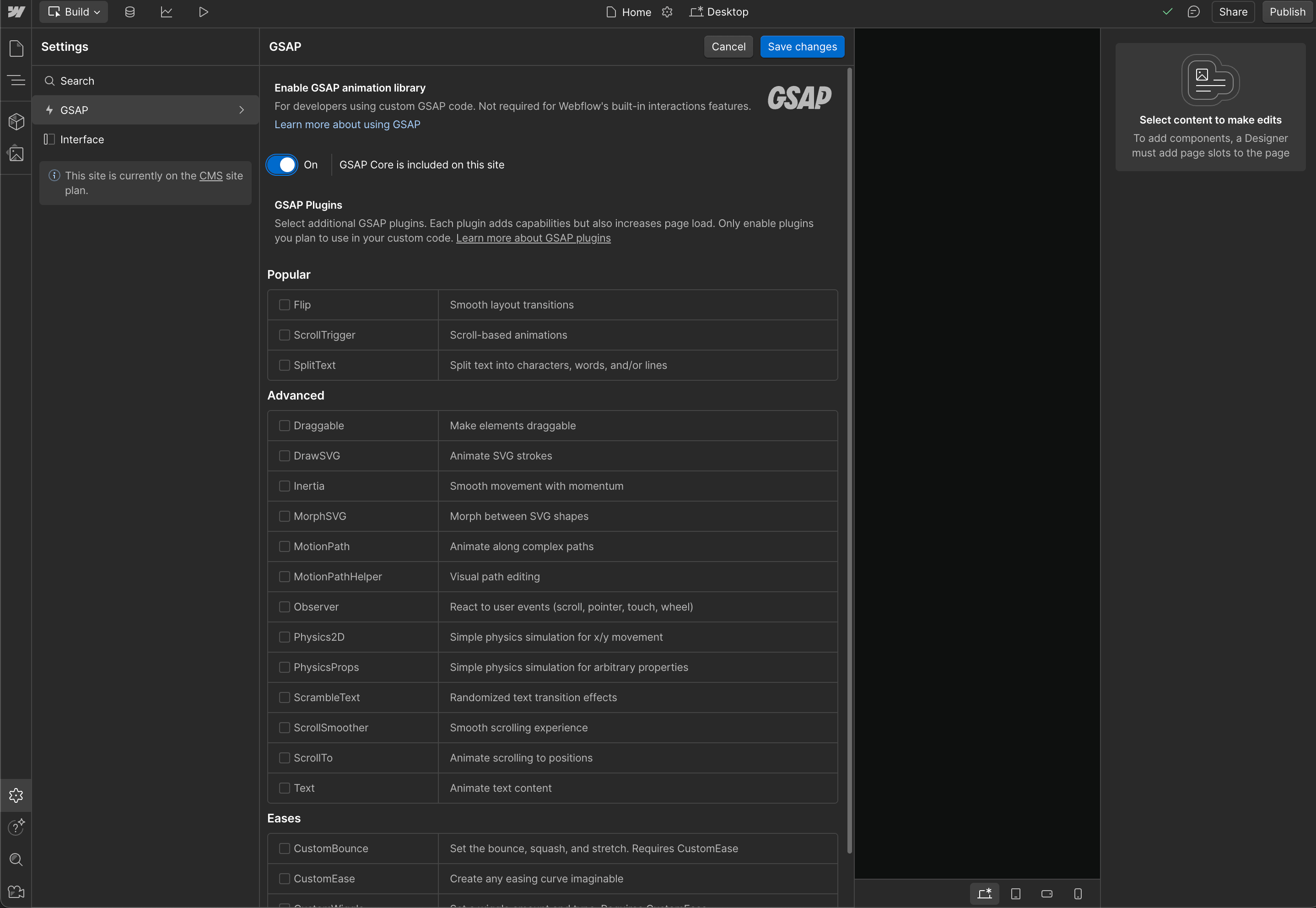
Task: Click the Webflow logo icon
Action: click(x=16, y=12)
